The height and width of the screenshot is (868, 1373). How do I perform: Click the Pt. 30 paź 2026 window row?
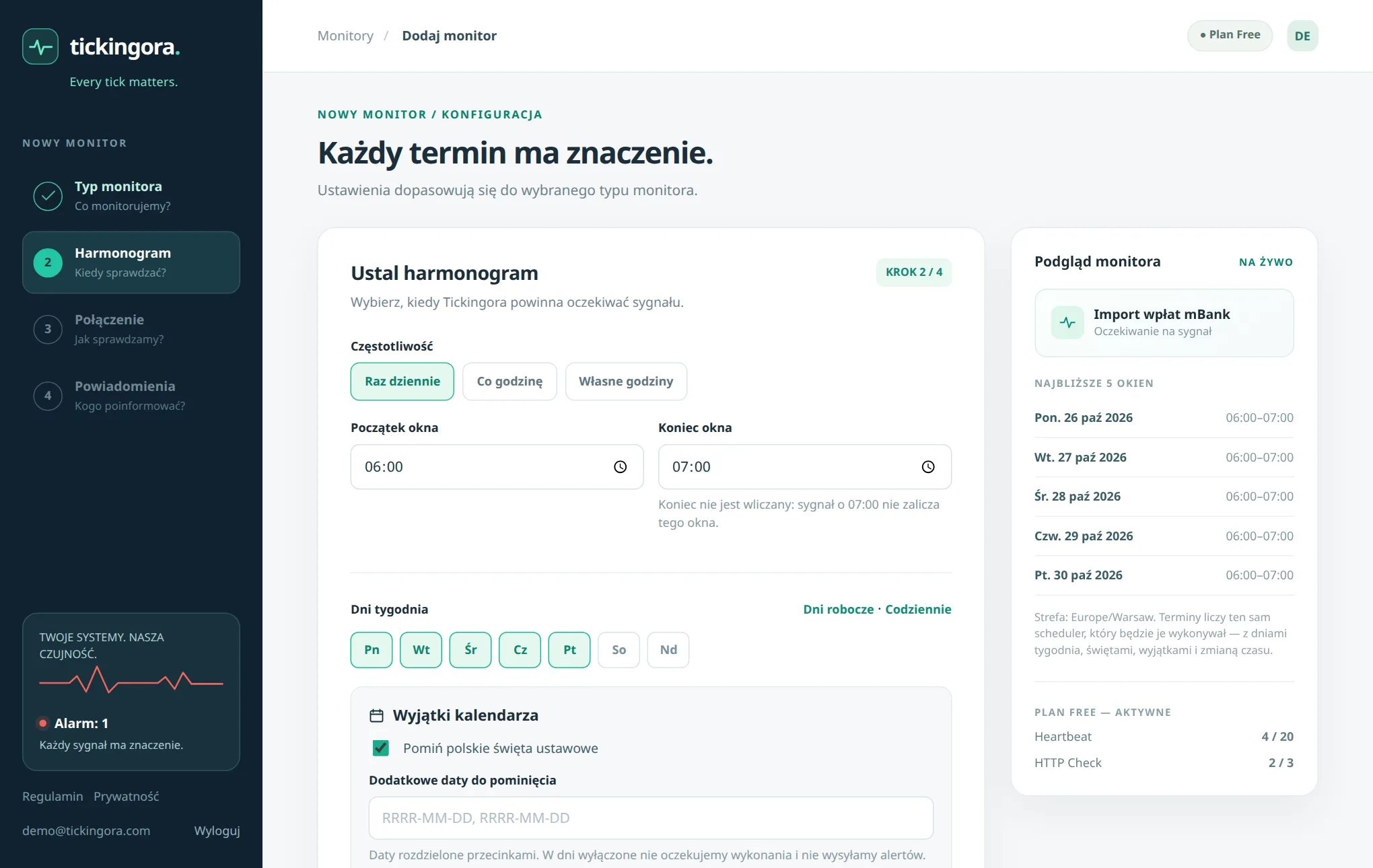[1164, 575]
